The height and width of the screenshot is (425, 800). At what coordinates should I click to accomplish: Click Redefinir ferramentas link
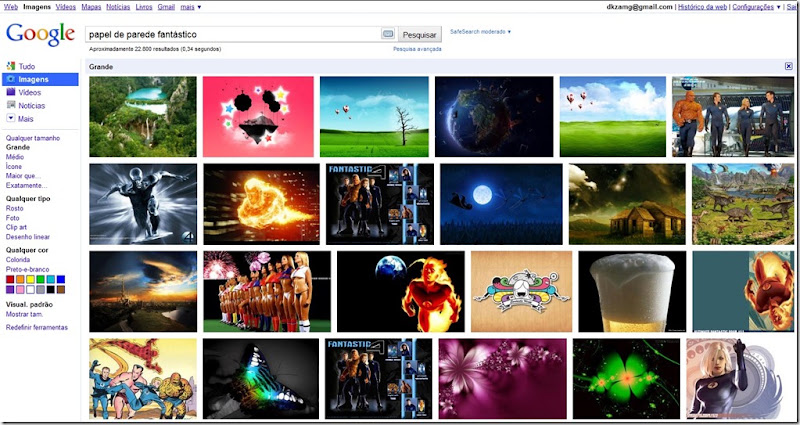pos(37,328)
